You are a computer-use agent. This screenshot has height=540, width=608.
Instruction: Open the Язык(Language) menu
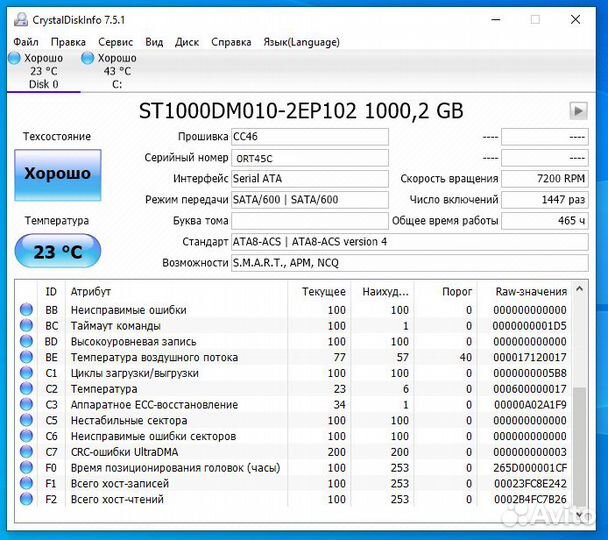301,42
